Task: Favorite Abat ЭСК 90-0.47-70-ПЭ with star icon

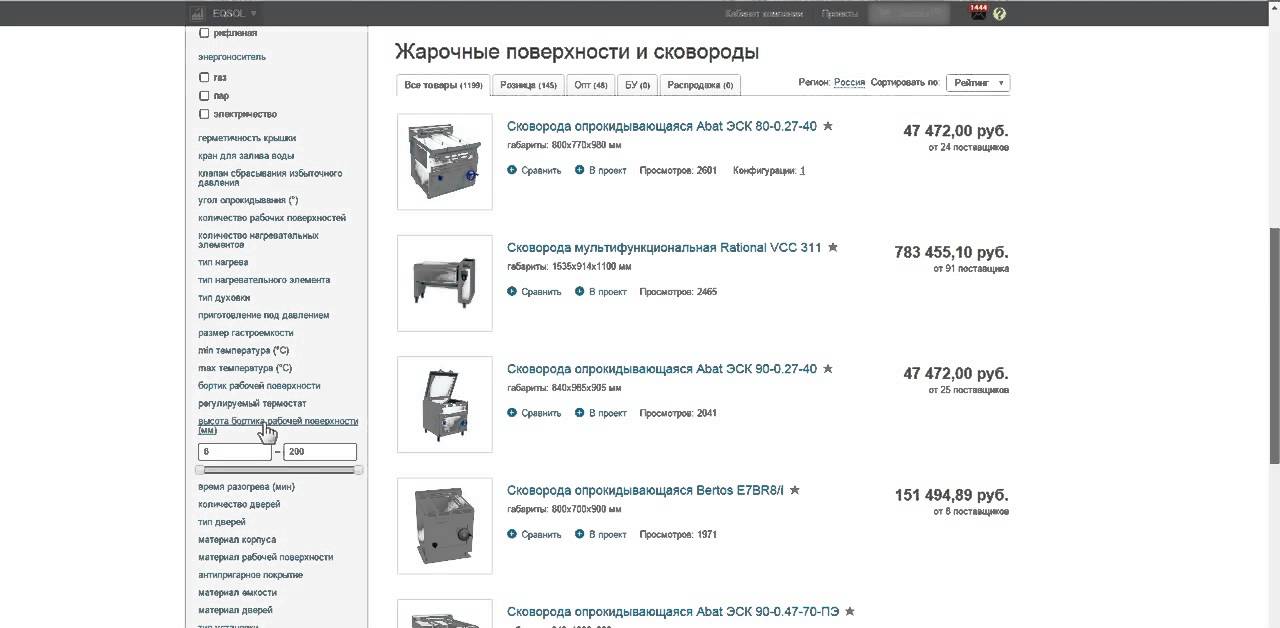Action: 850,611
